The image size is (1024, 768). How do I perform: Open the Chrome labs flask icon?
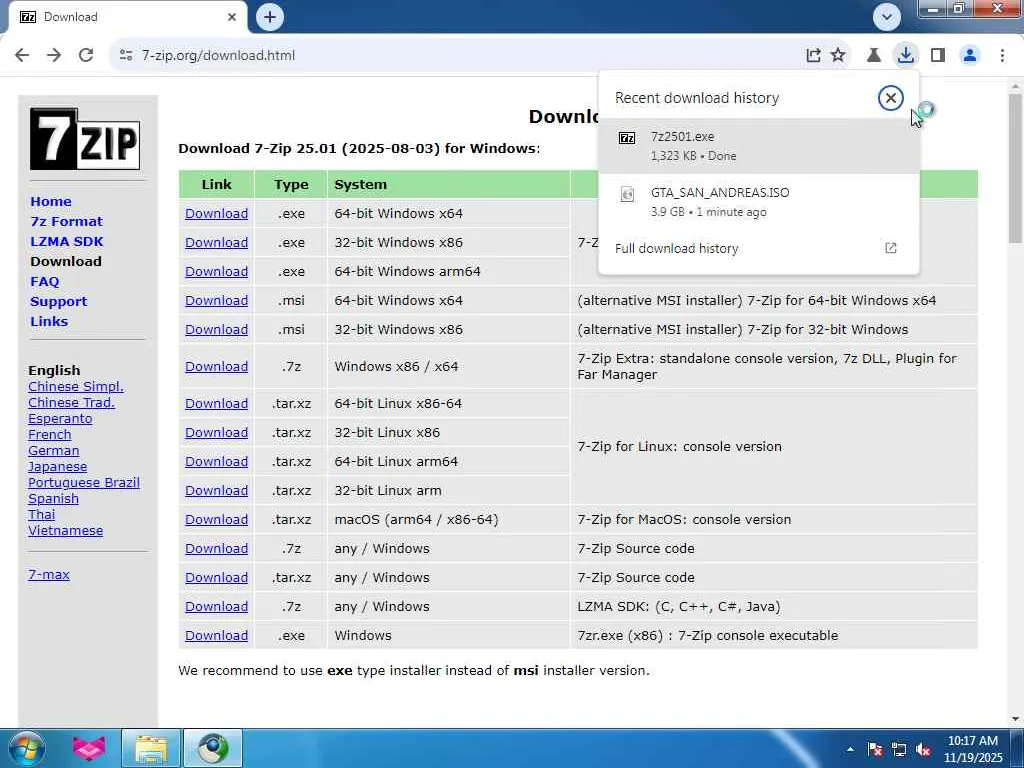point(874,56)
